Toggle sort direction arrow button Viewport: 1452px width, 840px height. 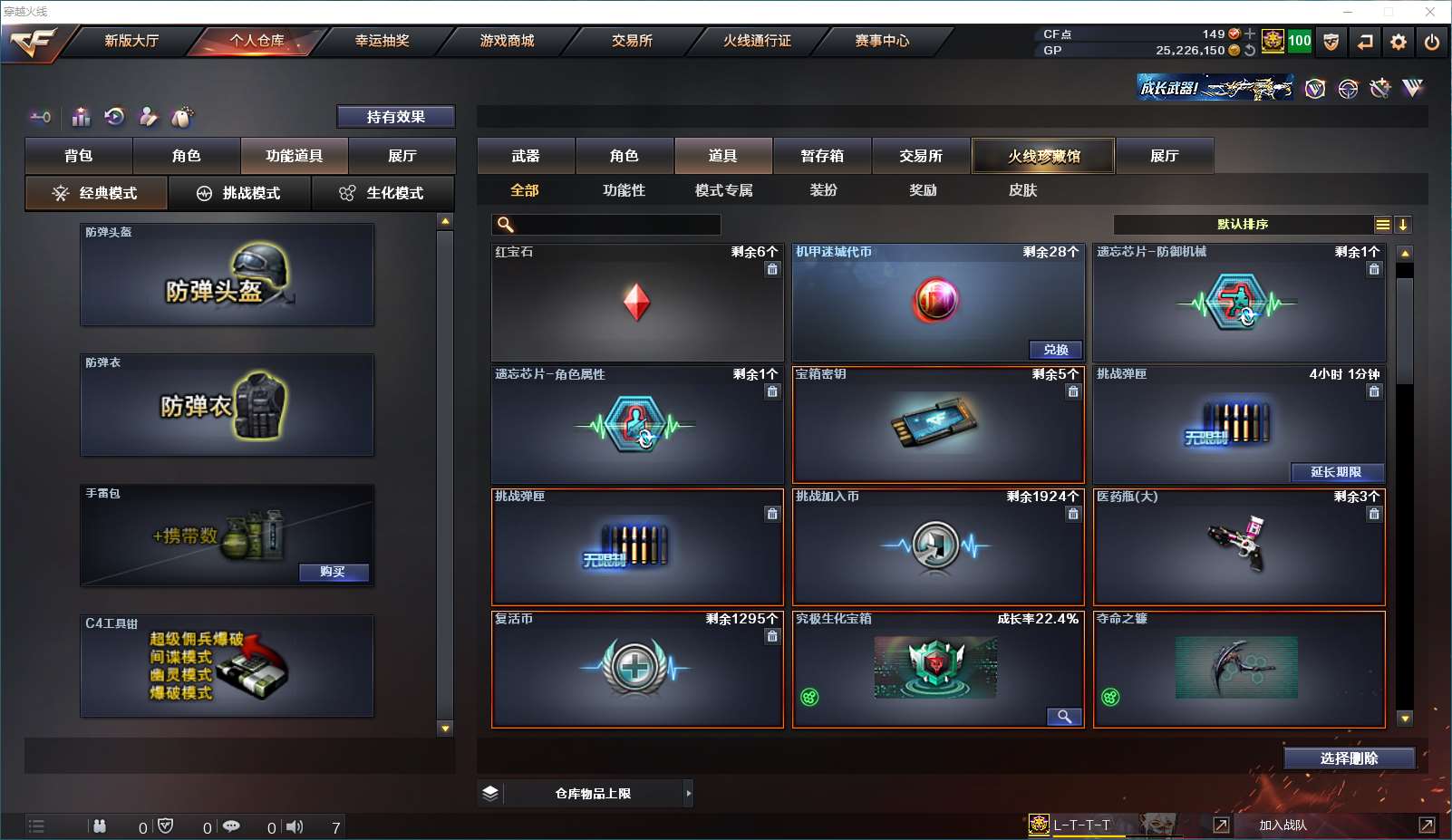1403,225
